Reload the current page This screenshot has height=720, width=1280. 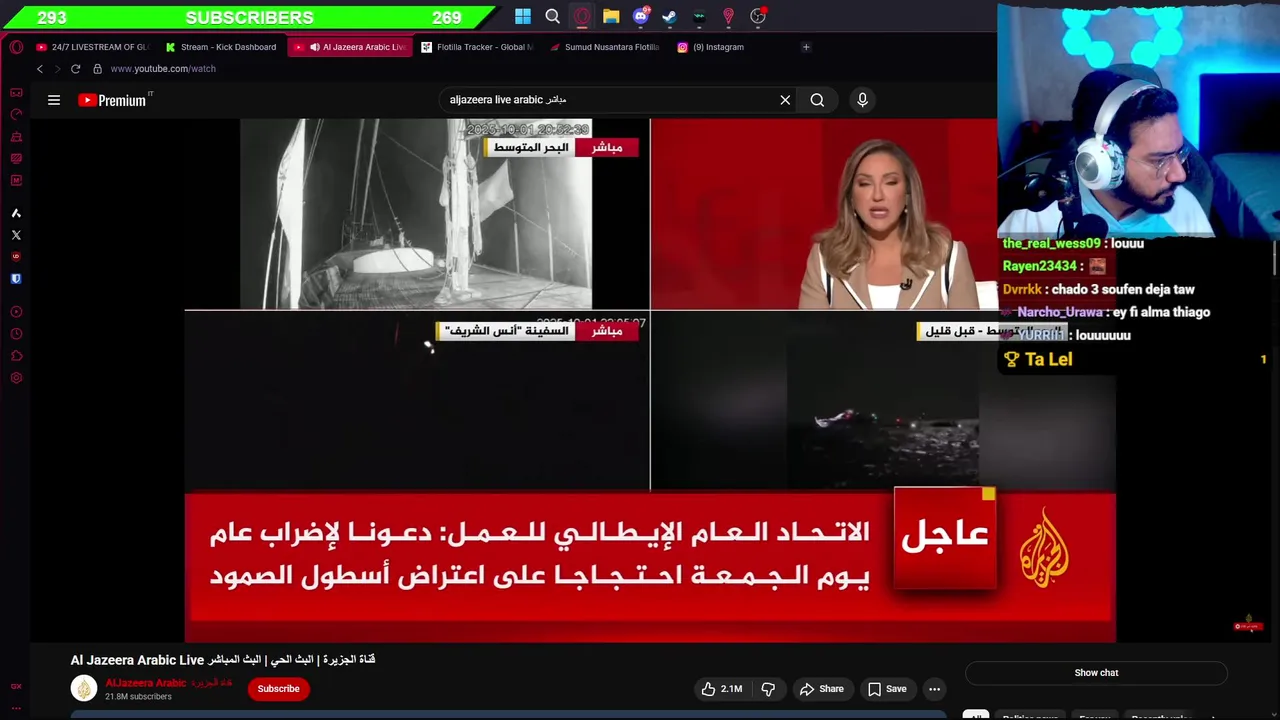tap(75, 69)
